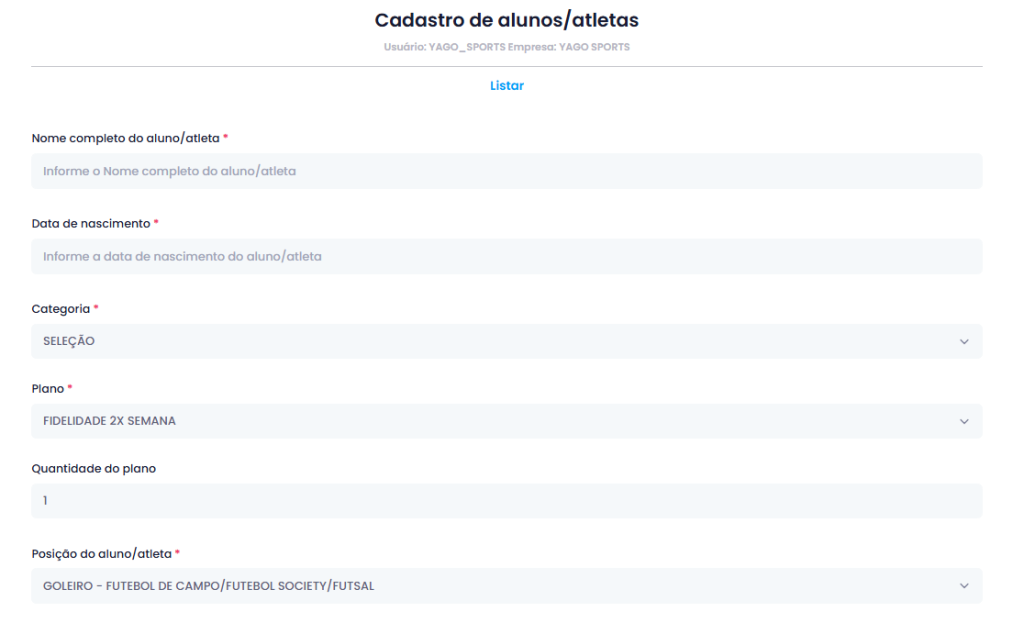Open the Categoria dropdown showing SELEÇÃO
This screenshot has height=623, width=1024.
(490, 341)
